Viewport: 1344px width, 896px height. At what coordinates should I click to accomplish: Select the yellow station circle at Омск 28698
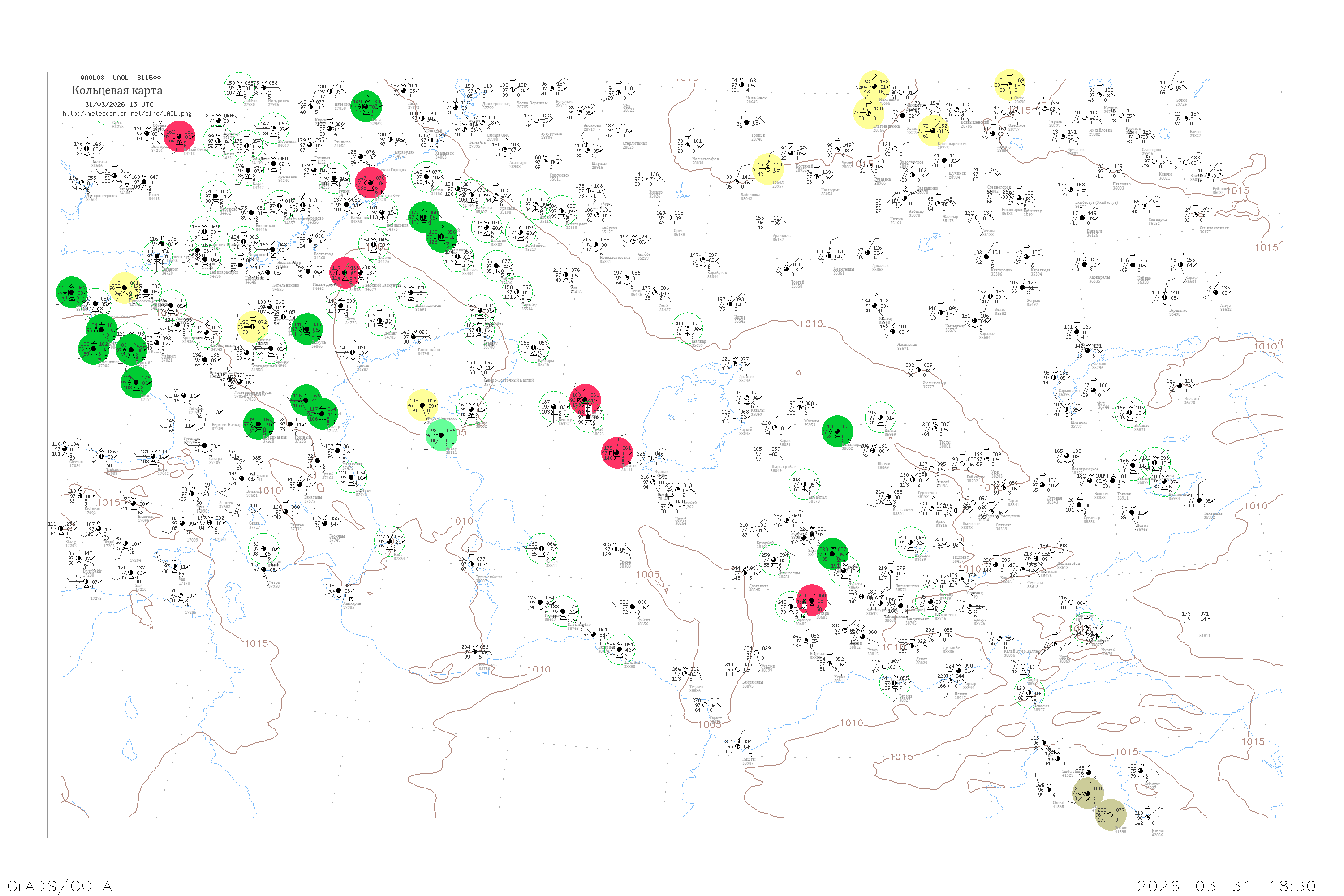pos(1009,85)
